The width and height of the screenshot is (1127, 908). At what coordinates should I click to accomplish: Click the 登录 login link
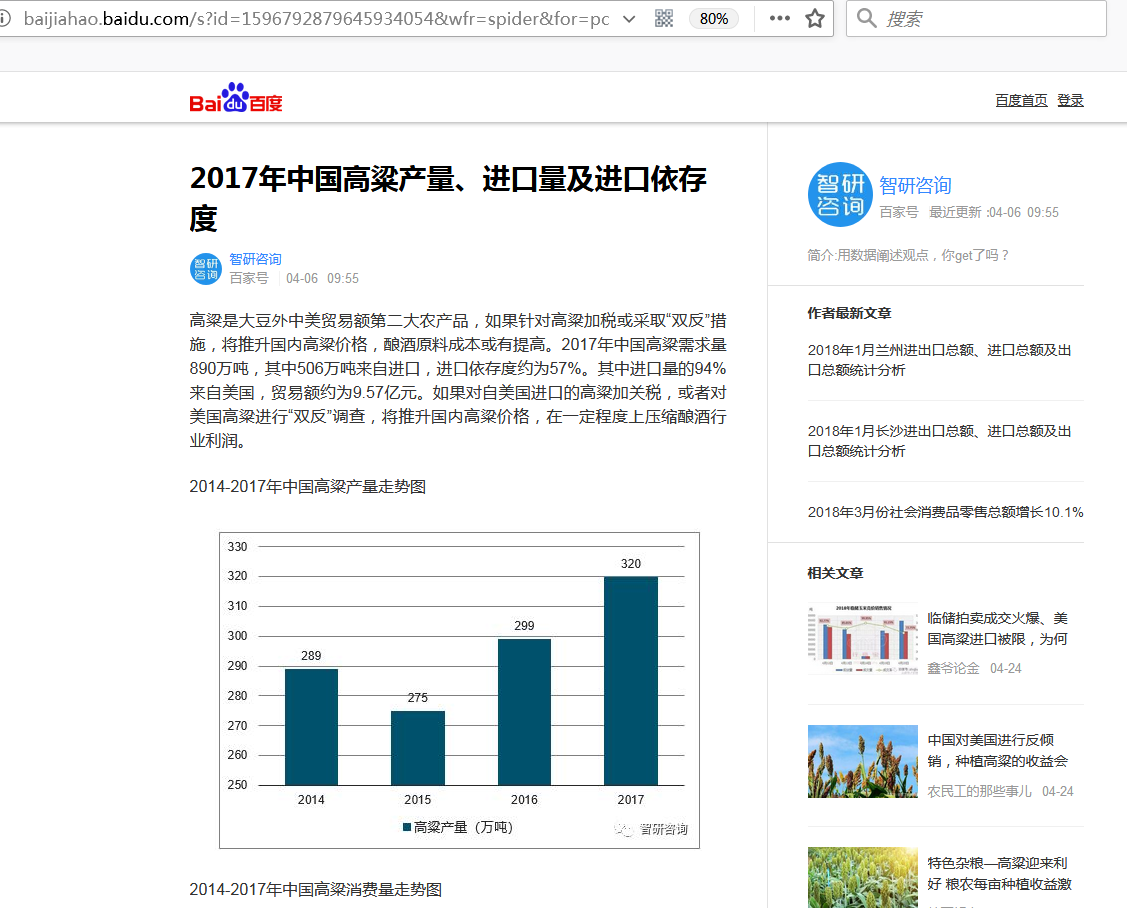pyautogui.click(x=1070, y=100)
